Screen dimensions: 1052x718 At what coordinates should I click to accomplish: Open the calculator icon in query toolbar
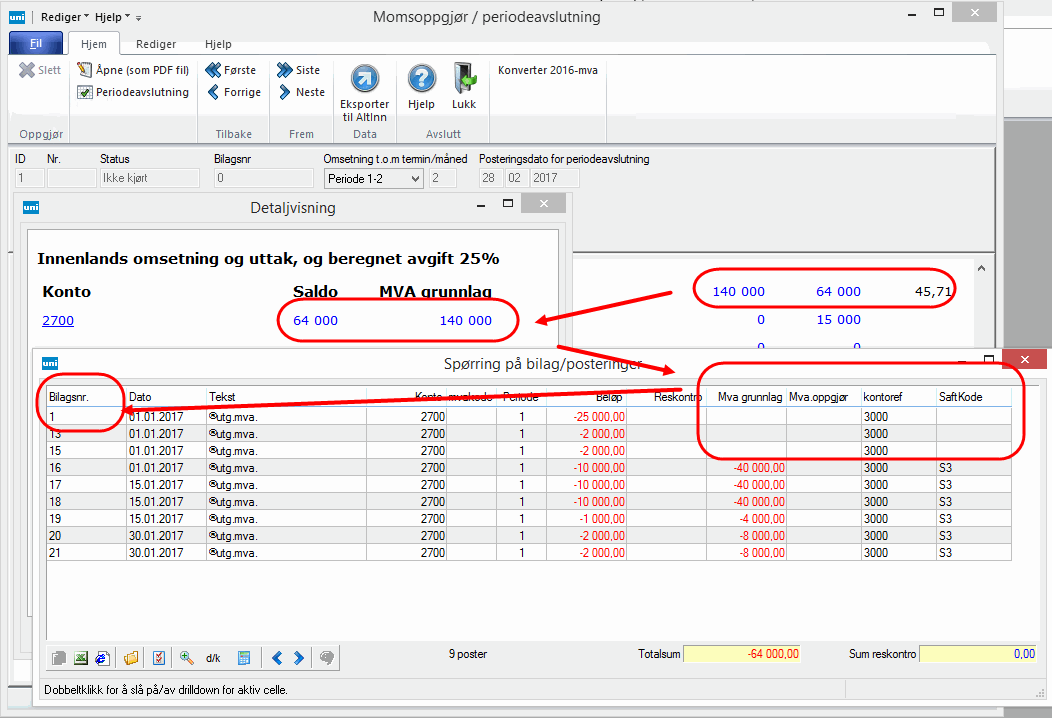243,658
